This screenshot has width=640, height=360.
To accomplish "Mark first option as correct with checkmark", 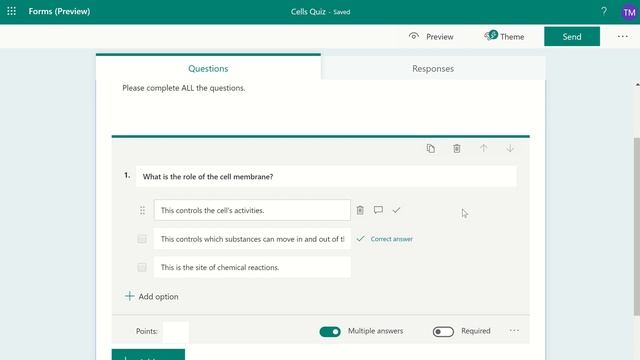I will point(396,210).
